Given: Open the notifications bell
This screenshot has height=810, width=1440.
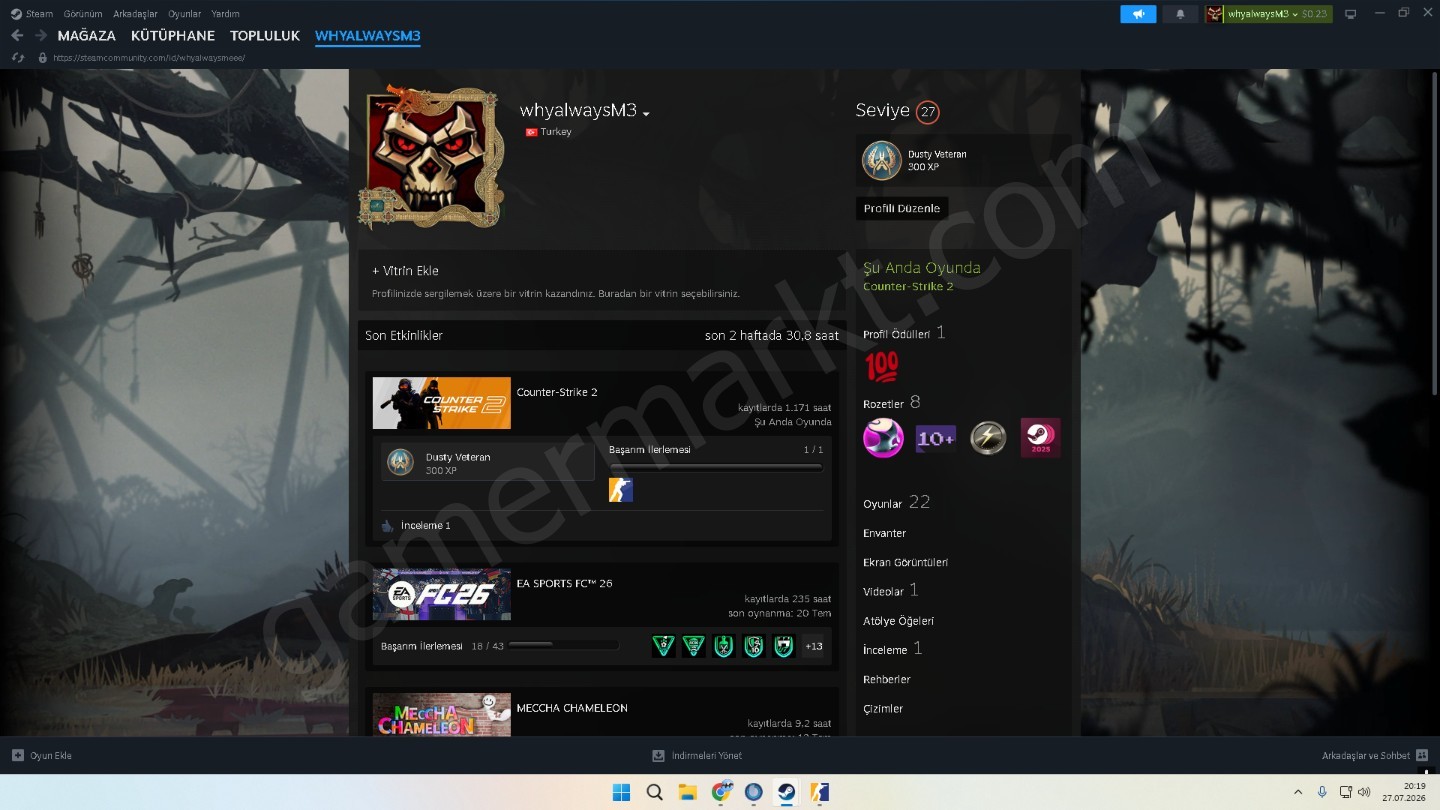Looking at the screenshot, I should pyautogui.click(x=1181, y=14).
